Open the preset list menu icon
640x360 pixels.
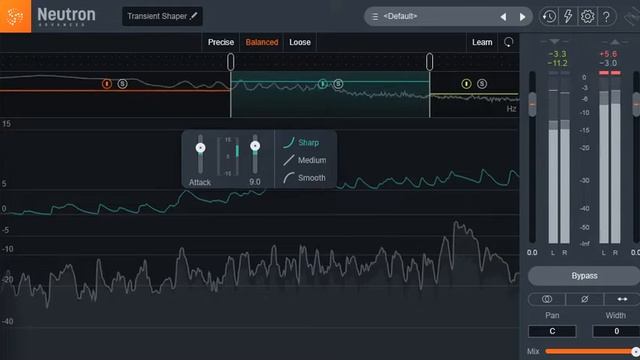pyautogui.click(x=375, y=17)
